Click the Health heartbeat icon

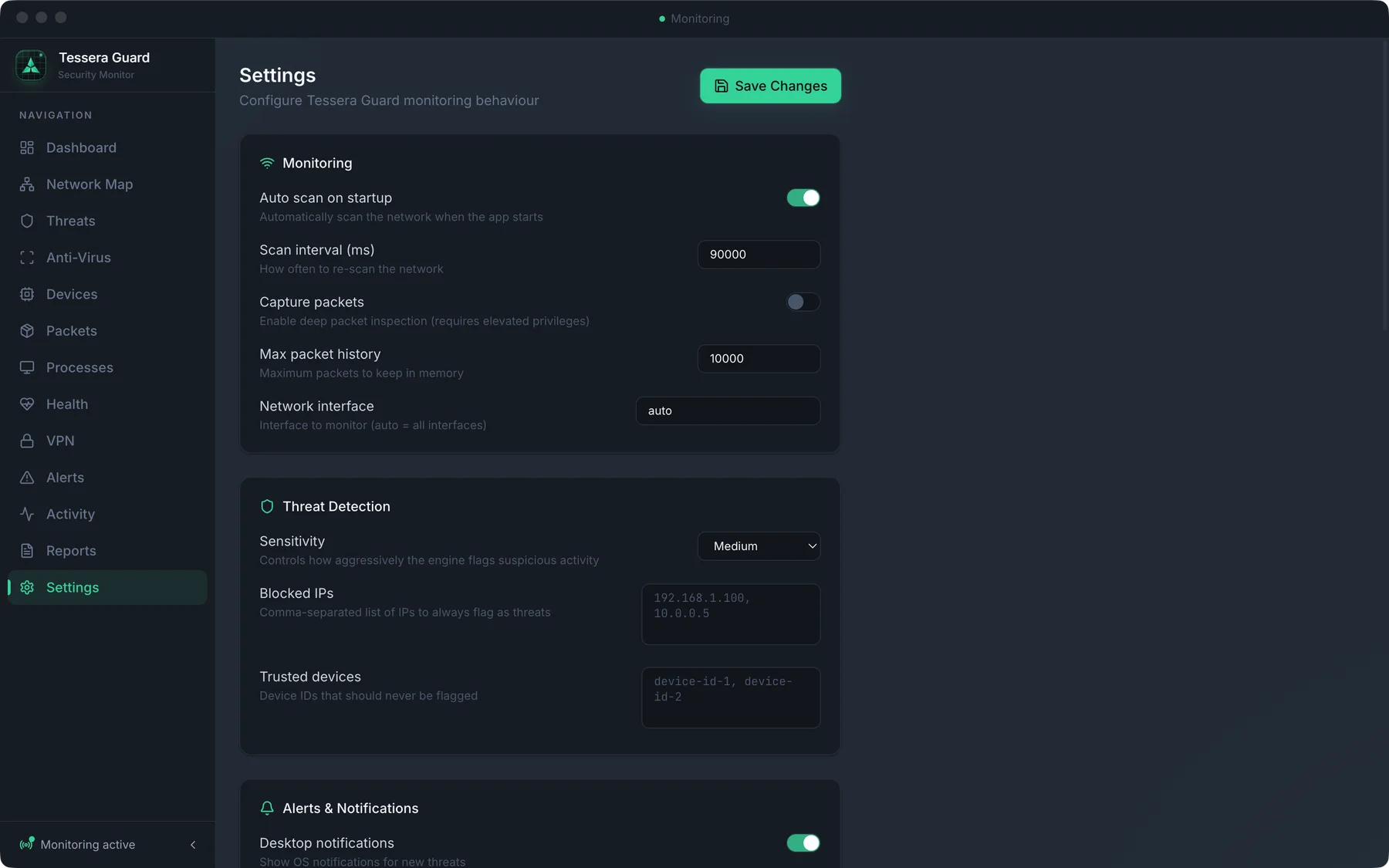point(27,404)
